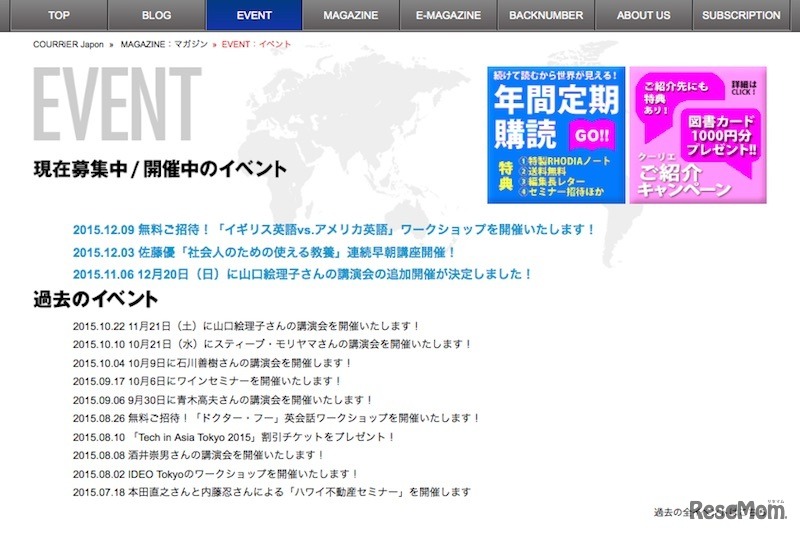
Task: Open the 2015.08.26 ドクター・フー英会話ワークショップ entry
Action: [276, 418]
